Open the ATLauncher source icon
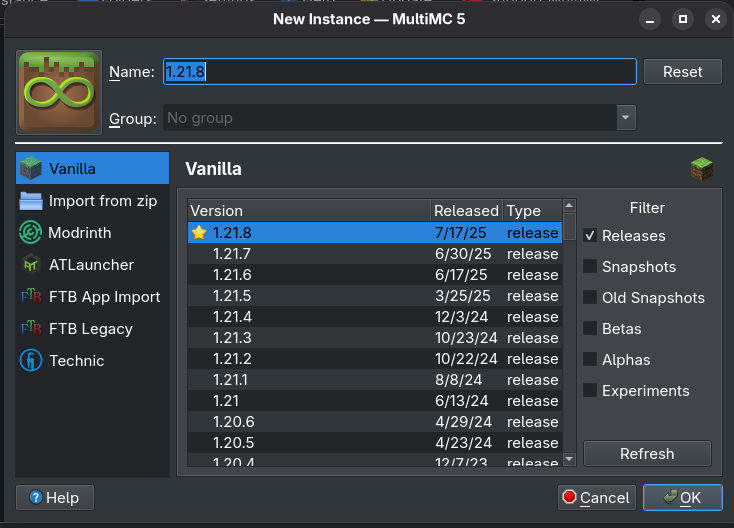The image size is (734, 528). [32, 265]
